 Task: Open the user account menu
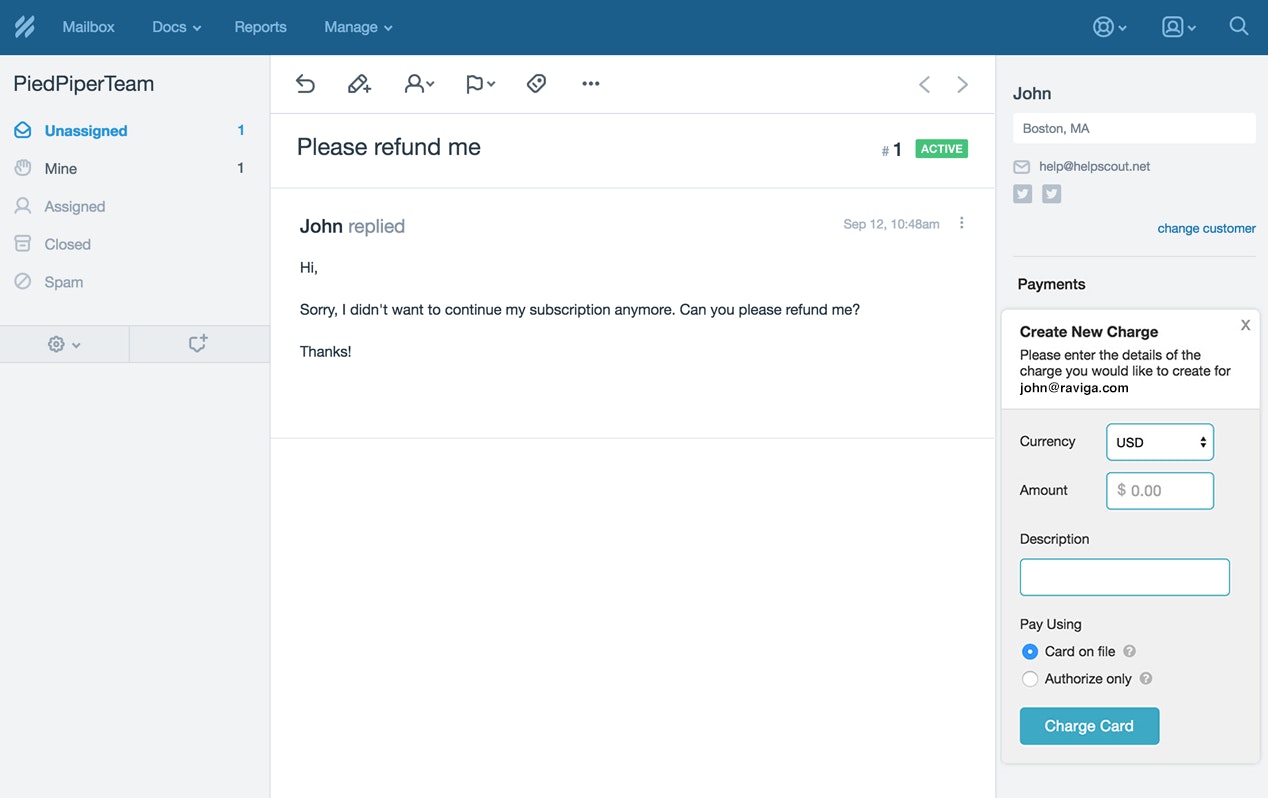point(1178,27)
